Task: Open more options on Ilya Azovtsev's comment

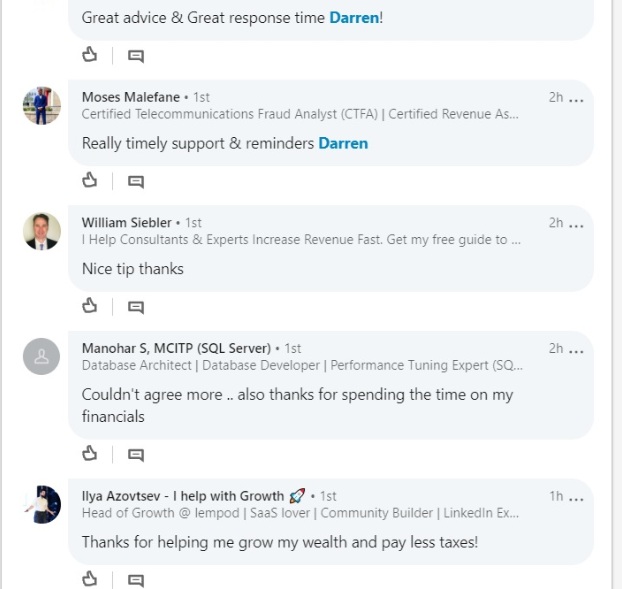Action: click(x=576, y=496)
